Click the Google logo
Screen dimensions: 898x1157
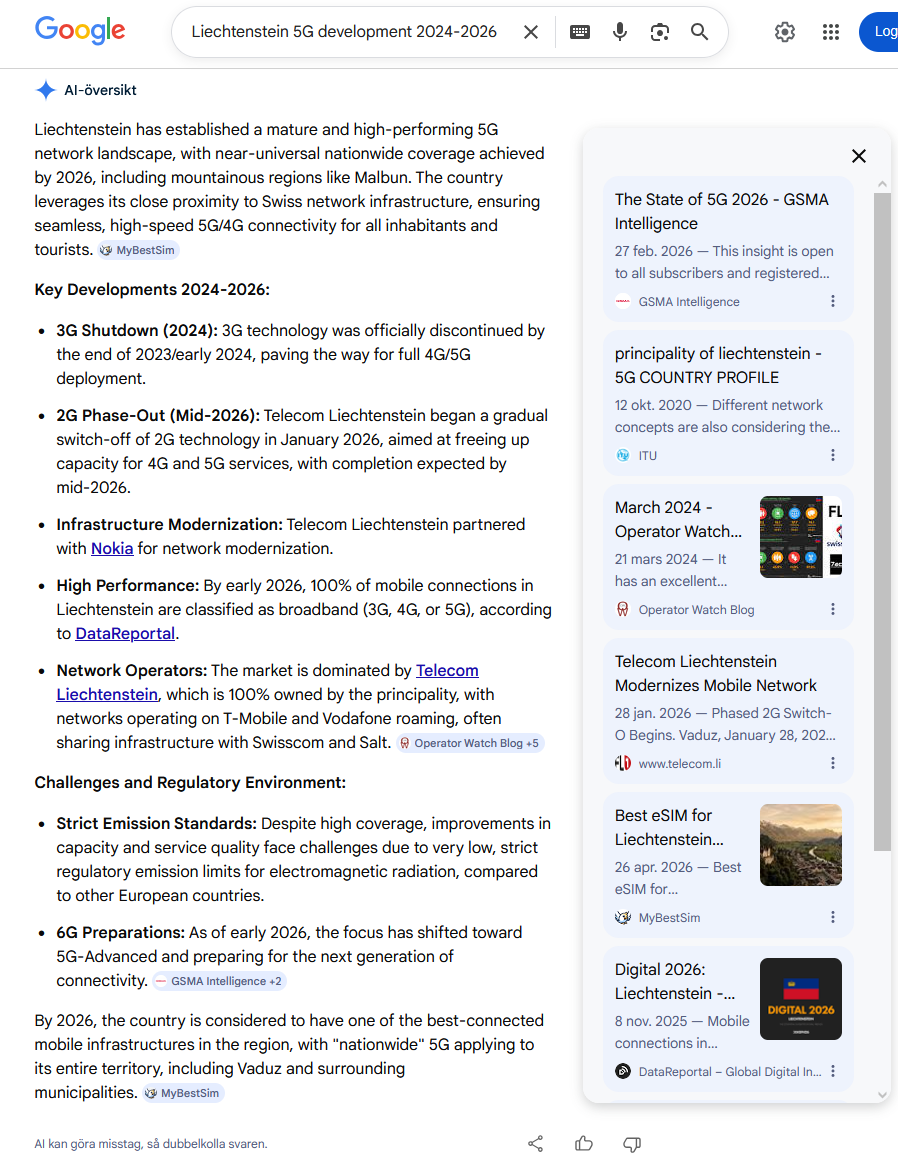click(80, 30)
